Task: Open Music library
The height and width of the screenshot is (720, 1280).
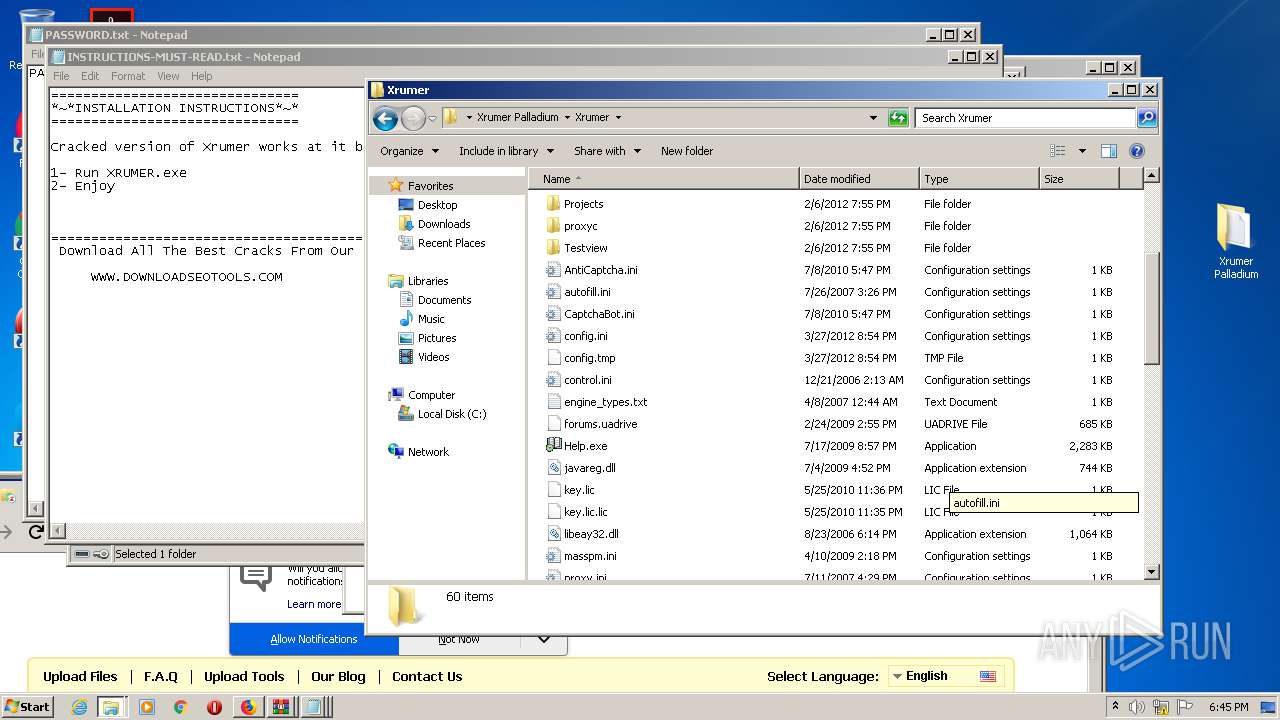Action: (x=431, y=319)
